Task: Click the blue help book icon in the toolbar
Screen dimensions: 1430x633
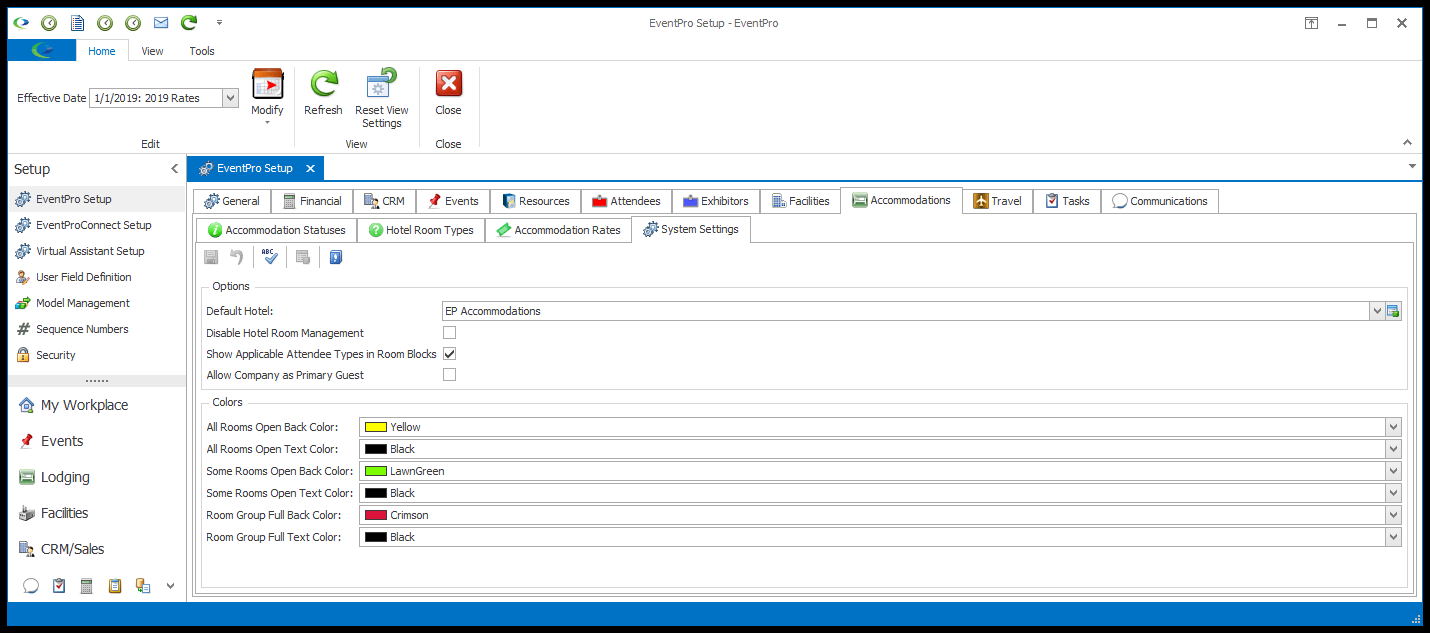Action: pos(336,257)
